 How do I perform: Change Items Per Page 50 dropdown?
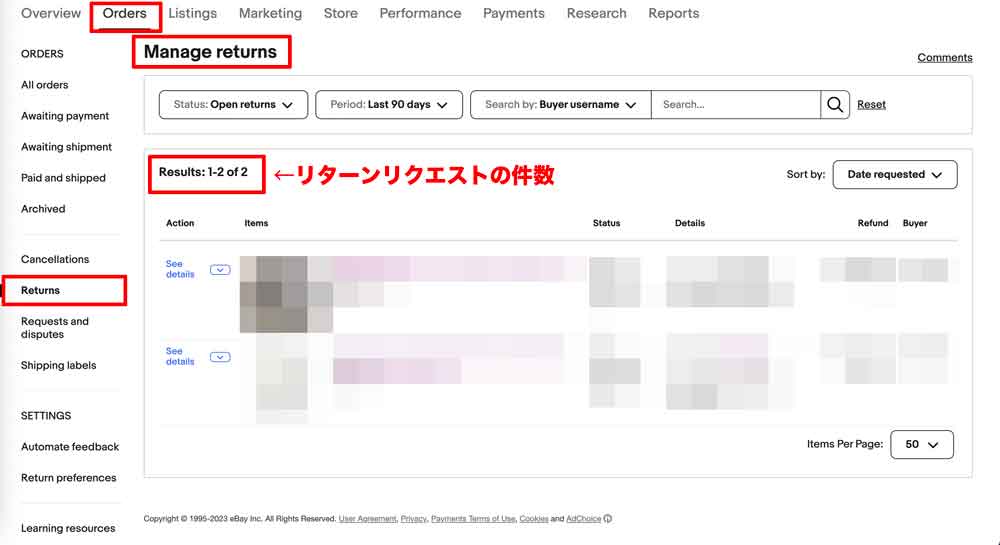pyautogui.click(x=922, y=444)
